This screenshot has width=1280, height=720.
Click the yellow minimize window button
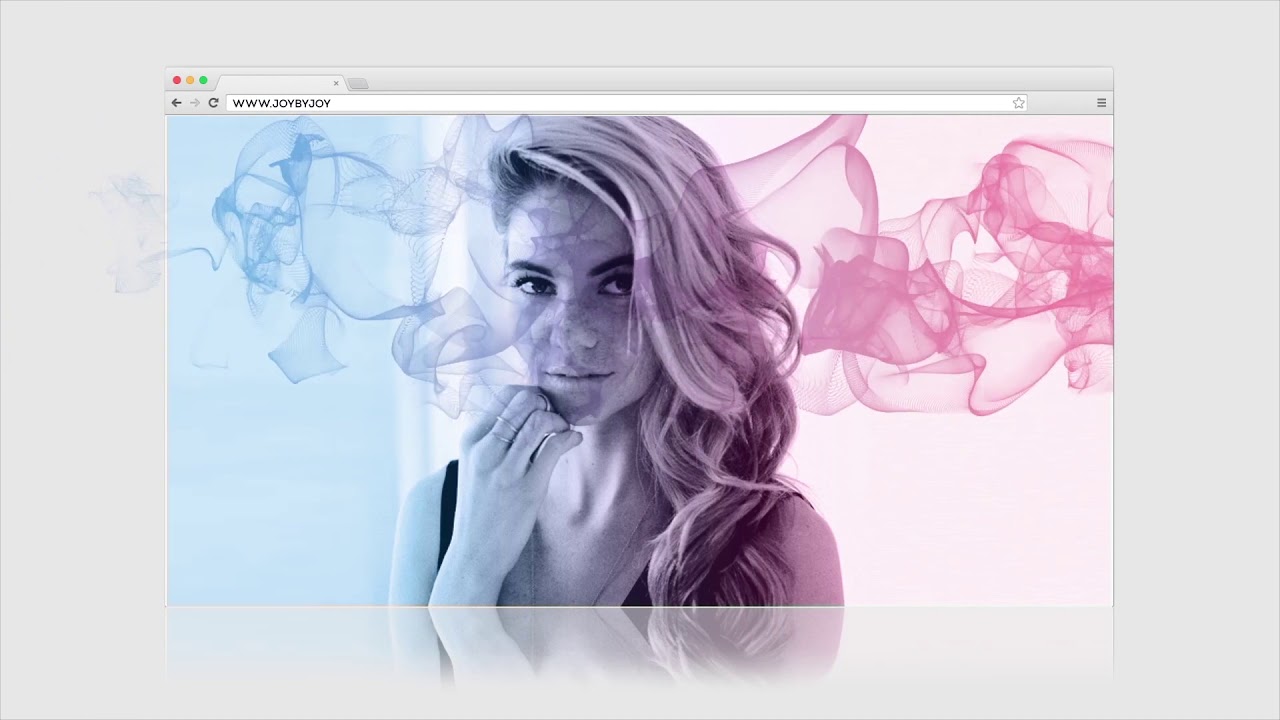point(190,80)
